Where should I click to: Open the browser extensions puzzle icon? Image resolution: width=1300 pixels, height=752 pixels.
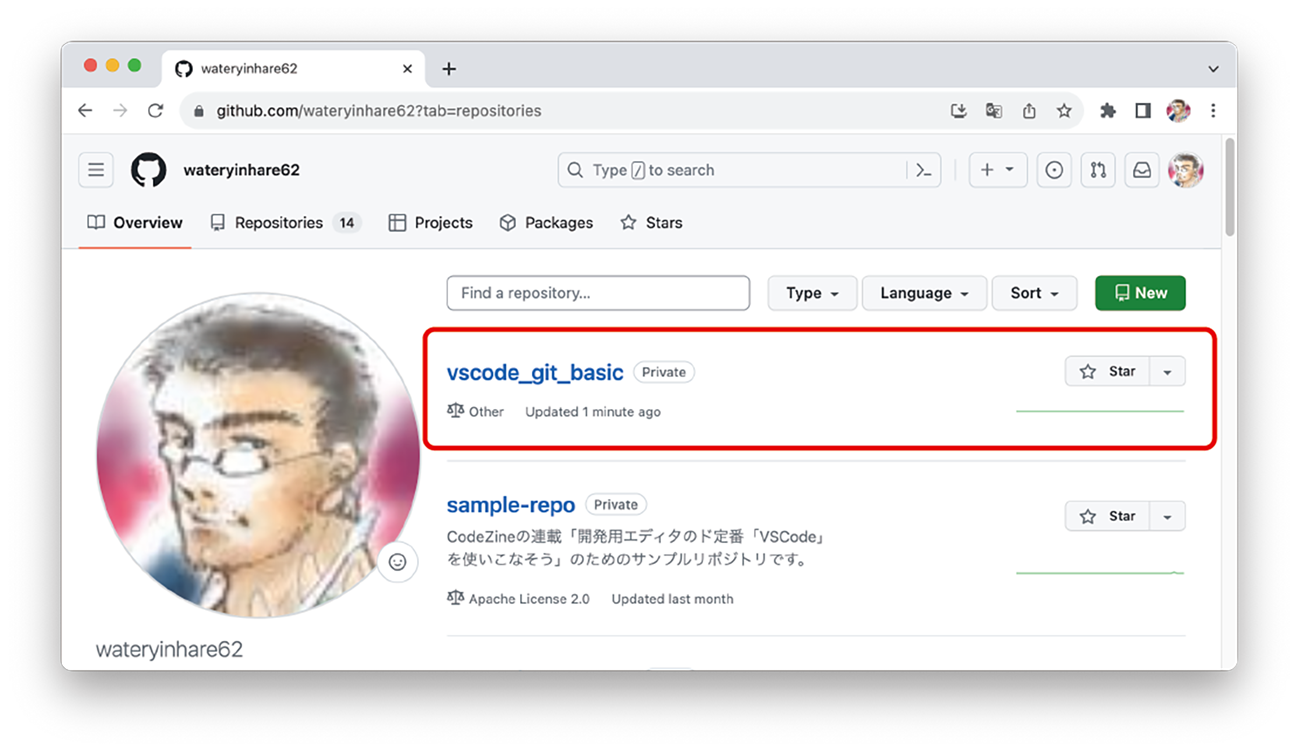pos(1108,111)
